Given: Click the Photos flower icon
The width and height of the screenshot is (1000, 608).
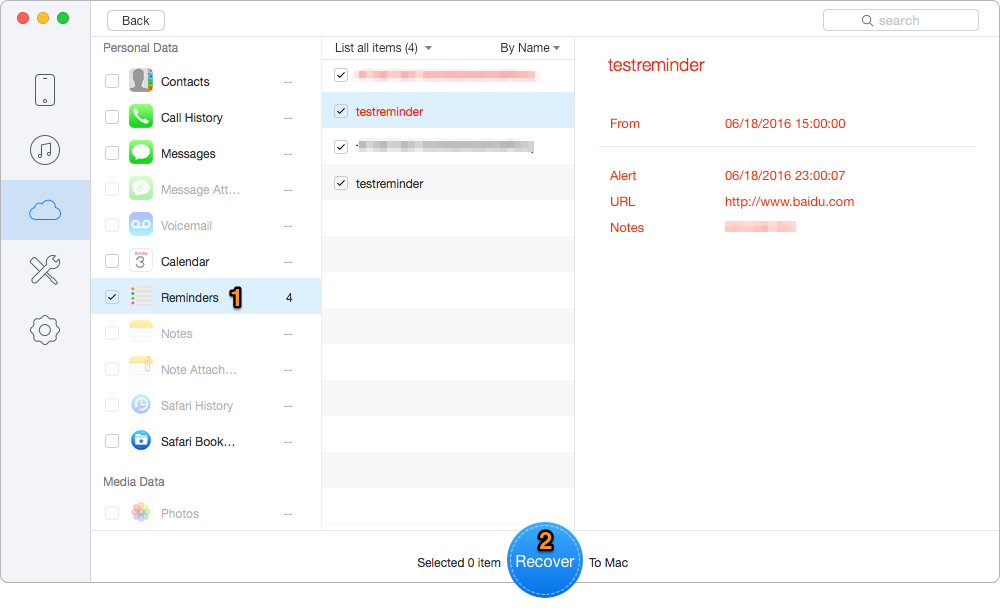Looking at the screenshot, I should 141,512.
